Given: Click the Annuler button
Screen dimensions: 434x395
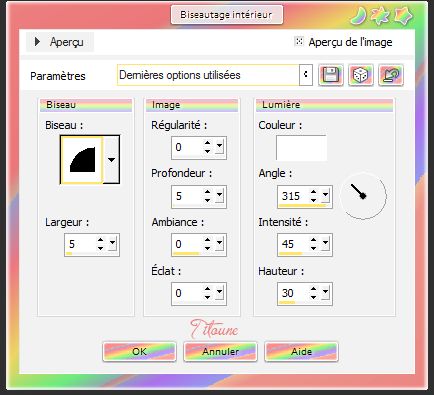Looking at the screenshot, I should pos(220,351).
